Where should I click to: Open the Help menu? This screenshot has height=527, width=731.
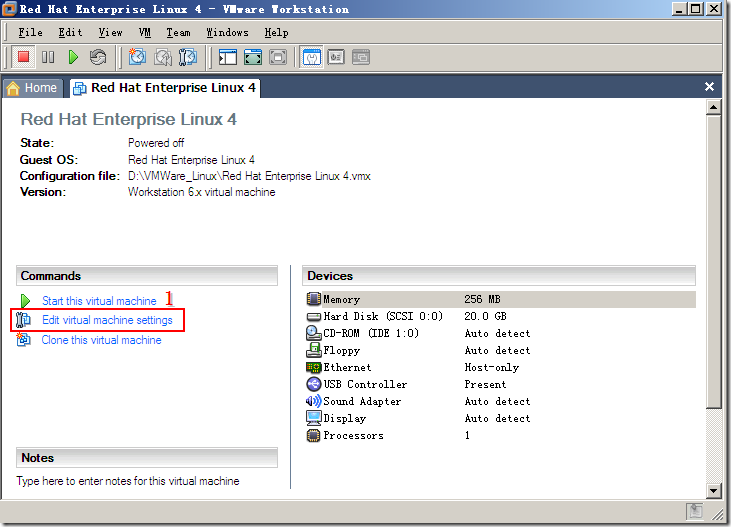tap(276, 33)
